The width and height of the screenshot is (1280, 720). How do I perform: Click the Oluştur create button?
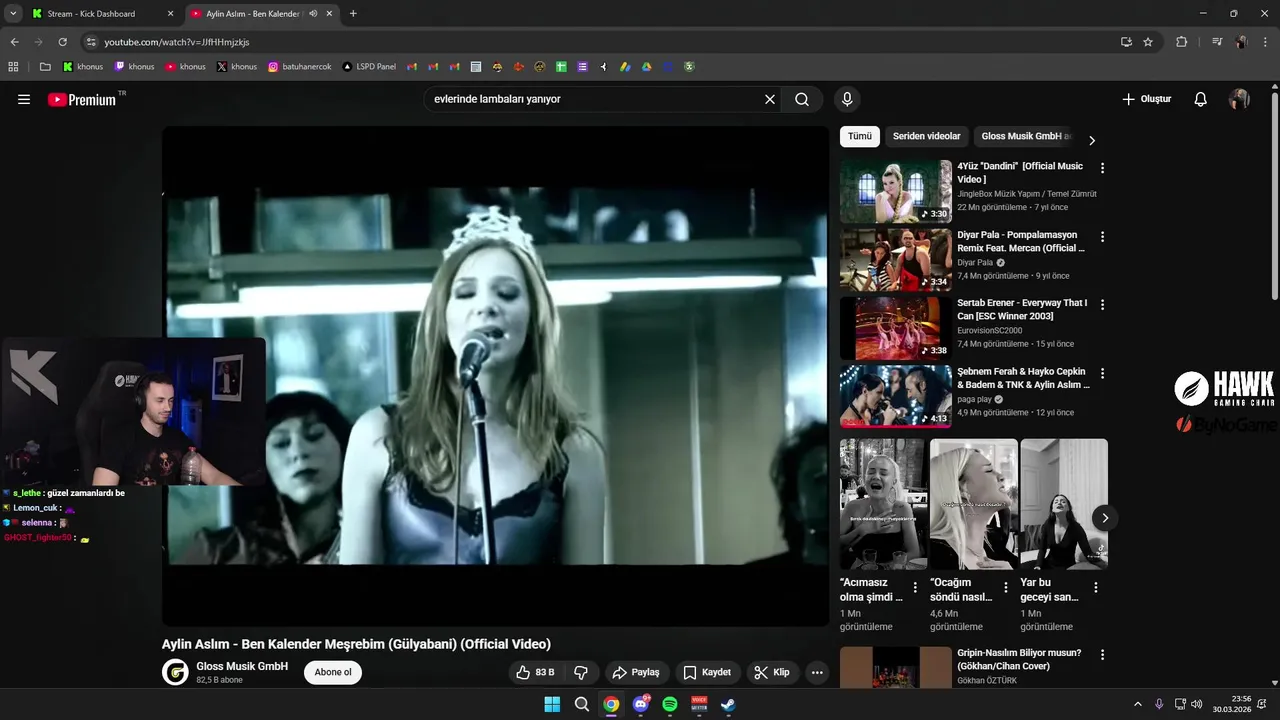pyautogui.click(x=1146, y=99)
